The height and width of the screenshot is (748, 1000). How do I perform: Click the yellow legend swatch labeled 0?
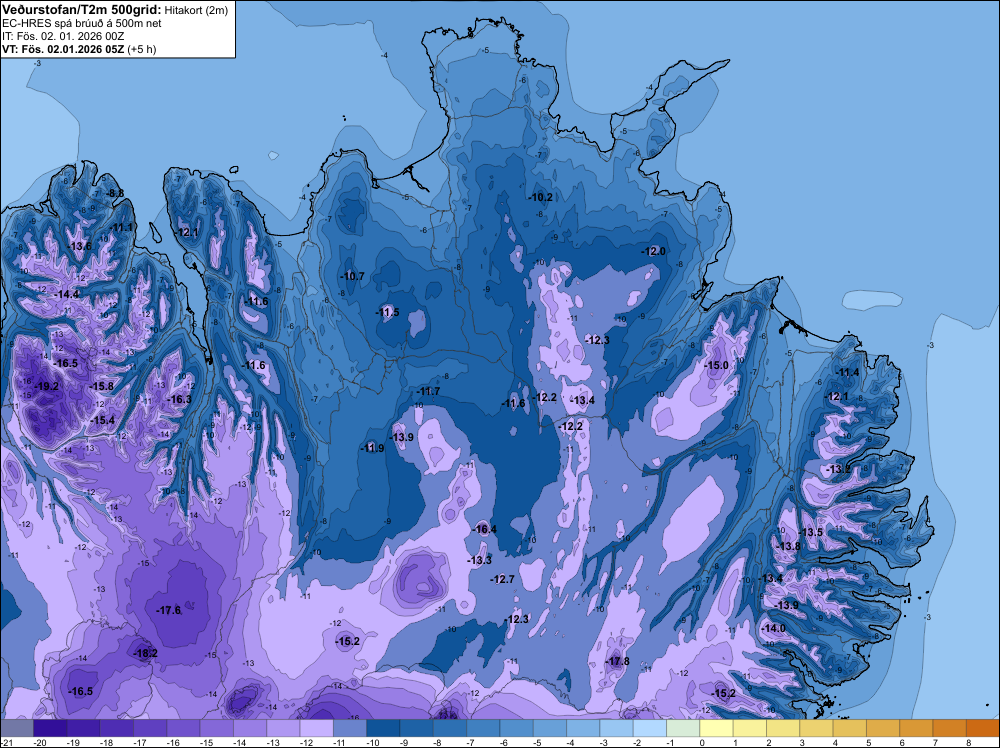(x=716, y=728)
